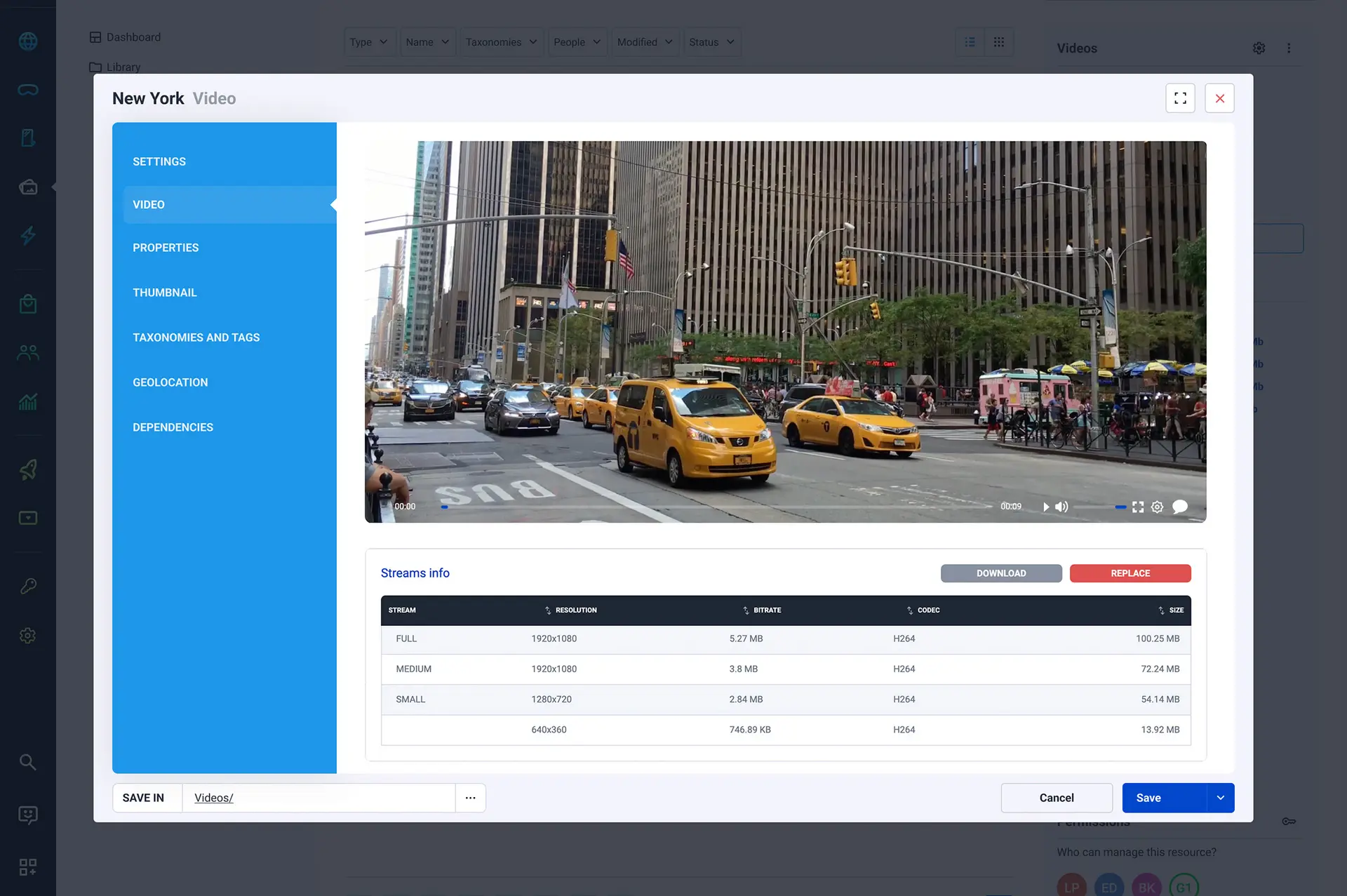Viewport: 1347px width, 896px height.
Task: Expand the Save button dropdown arrow
Action: 1221,798
